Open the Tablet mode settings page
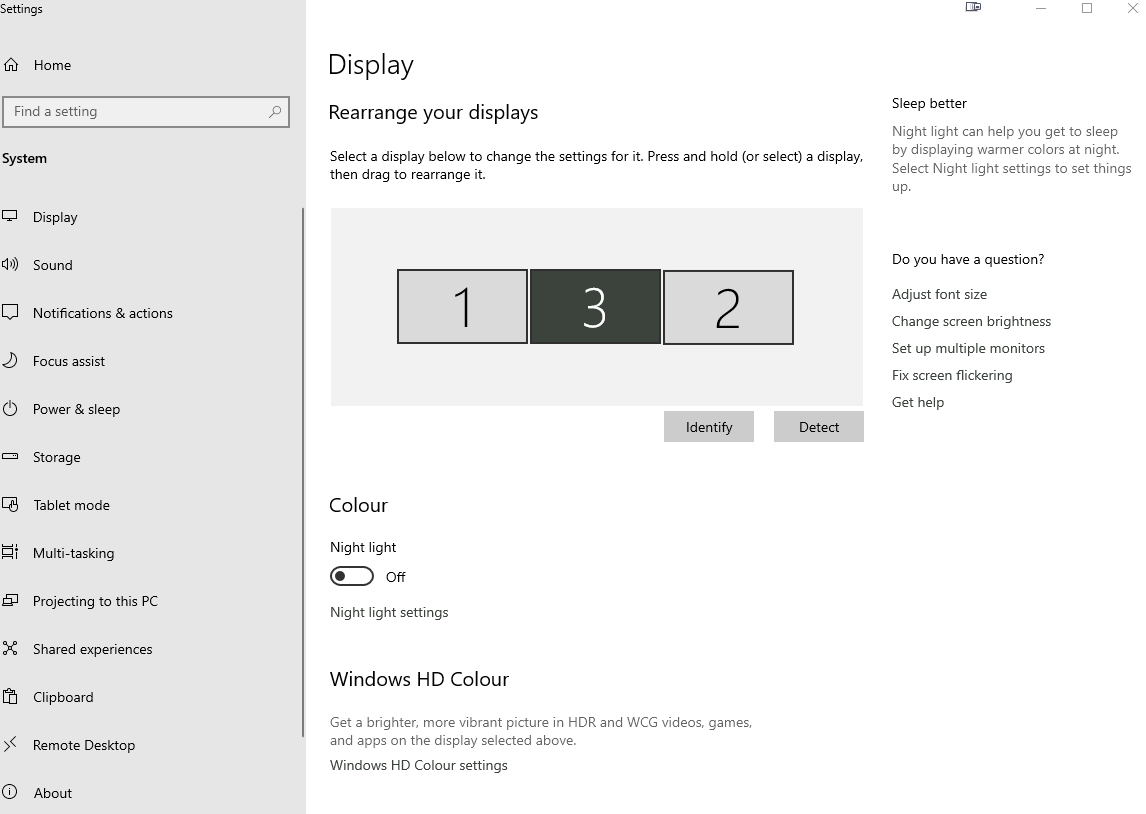This screenshot has width=1146, height=814. tap(71, 505)
